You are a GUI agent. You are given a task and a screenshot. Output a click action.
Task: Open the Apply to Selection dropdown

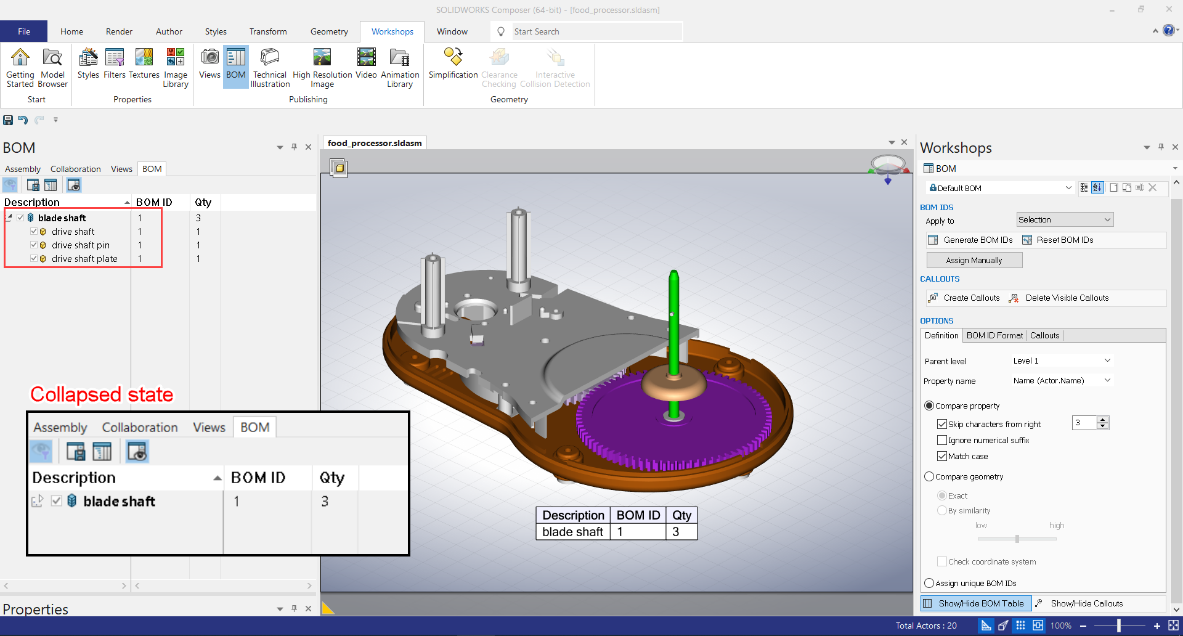pos(1064,219)
